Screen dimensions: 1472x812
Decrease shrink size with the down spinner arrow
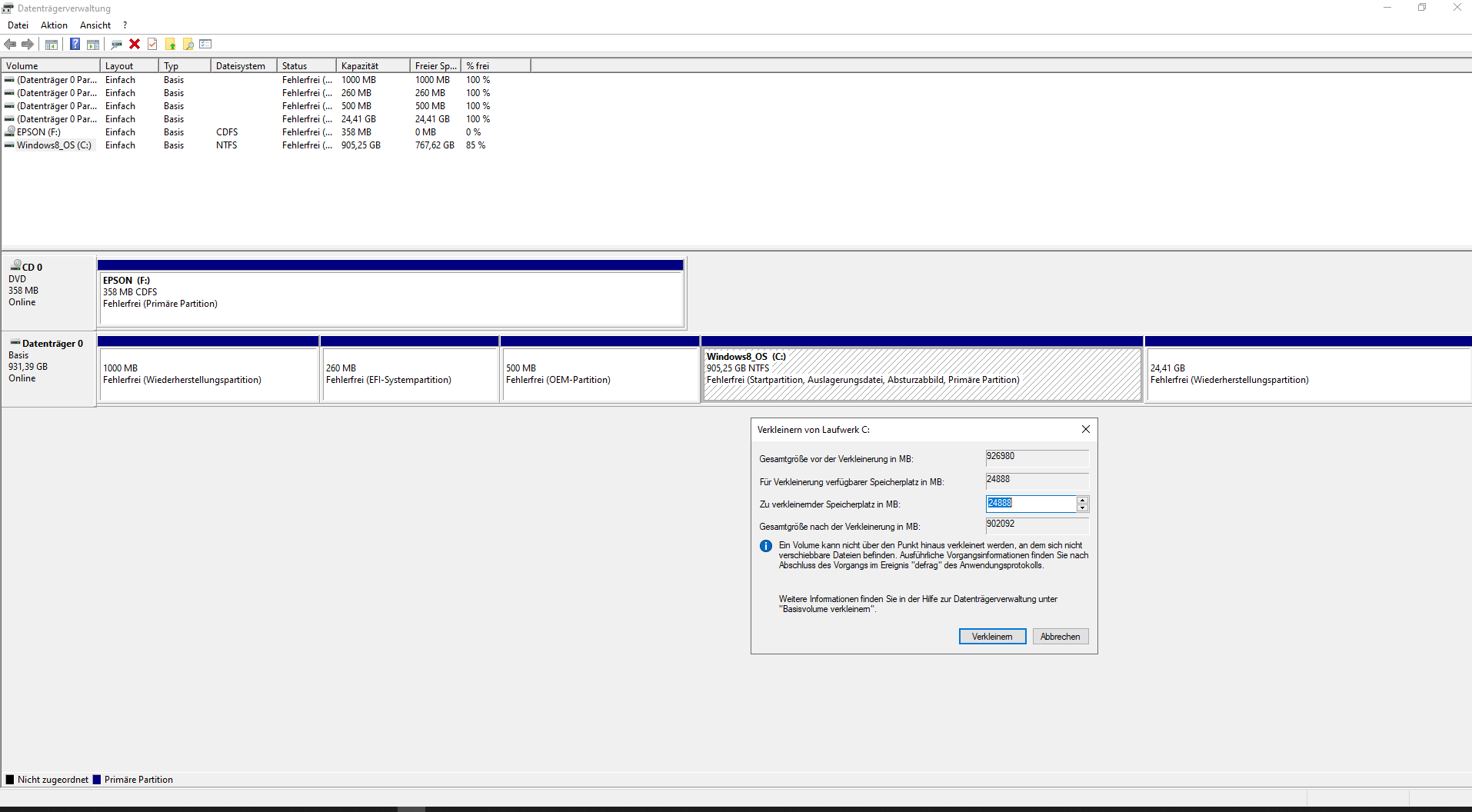(1082, 508)
